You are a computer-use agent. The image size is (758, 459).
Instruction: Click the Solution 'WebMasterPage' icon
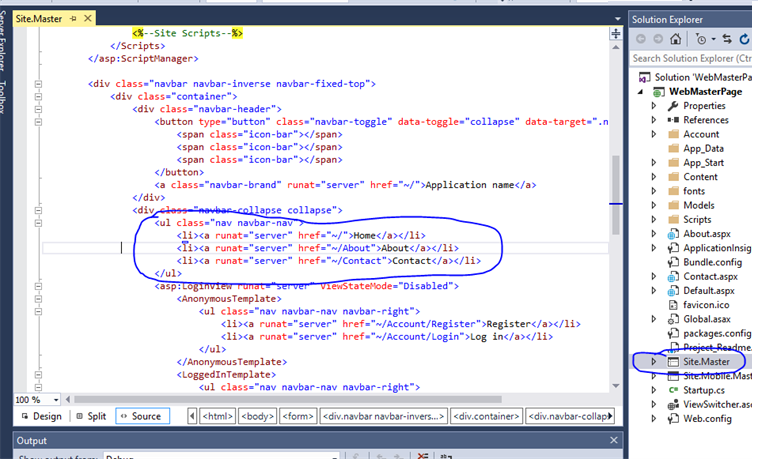pos(644,77)
